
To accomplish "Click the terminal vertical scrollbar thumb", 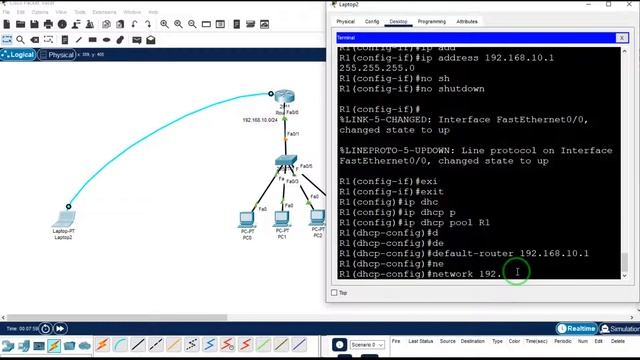I will (624, 262).
